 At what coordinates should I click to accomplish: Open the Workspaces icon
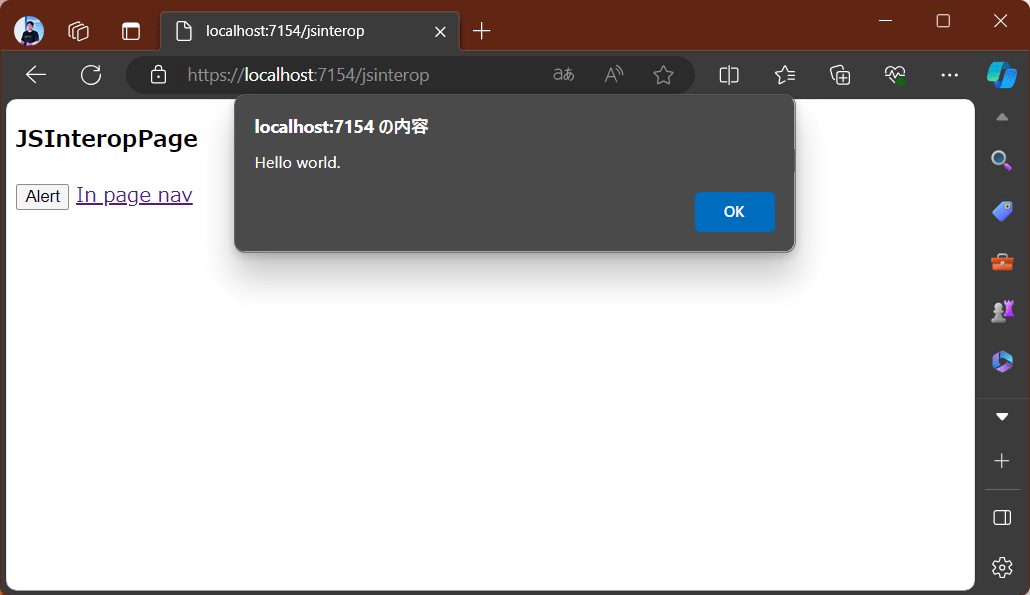(x=79, y=31)
